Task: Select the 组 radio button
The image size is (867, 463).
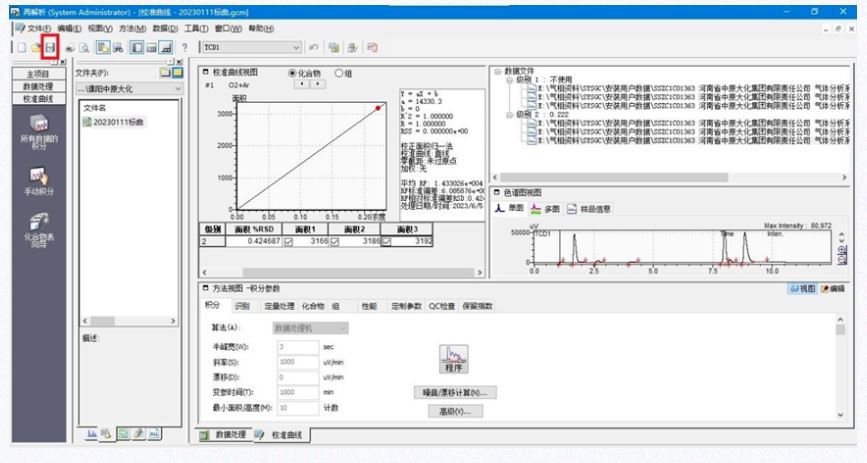Action: (x=339, y=73)
